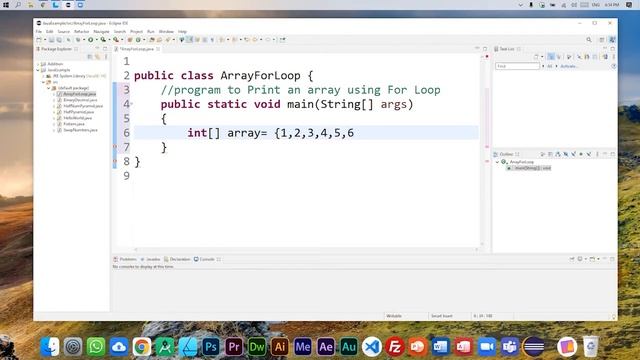The image size is (640, 360).
Task: Click the Open Perspective icon
Action: 602,40
